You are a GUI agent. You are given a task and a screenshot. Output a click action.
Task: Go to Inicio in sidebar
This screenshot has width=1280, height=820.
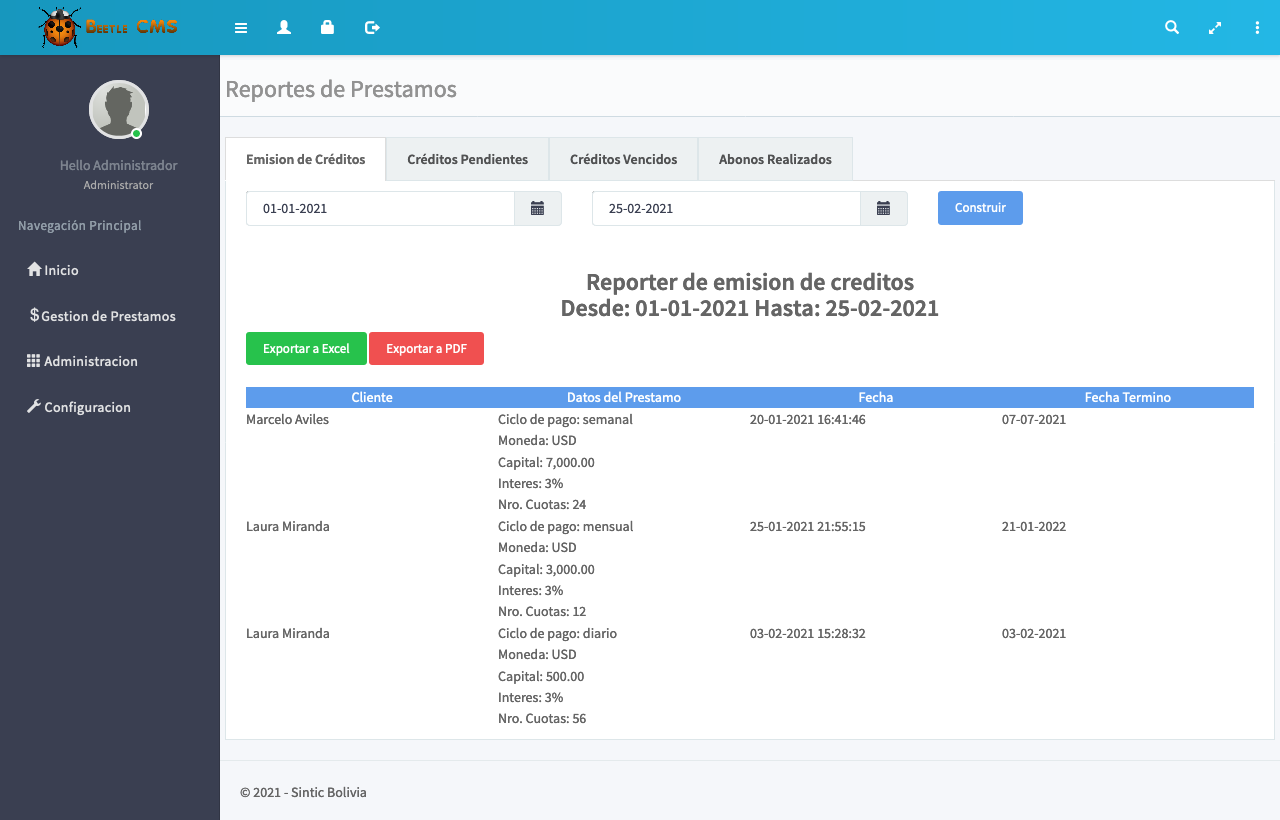[60, 270]
